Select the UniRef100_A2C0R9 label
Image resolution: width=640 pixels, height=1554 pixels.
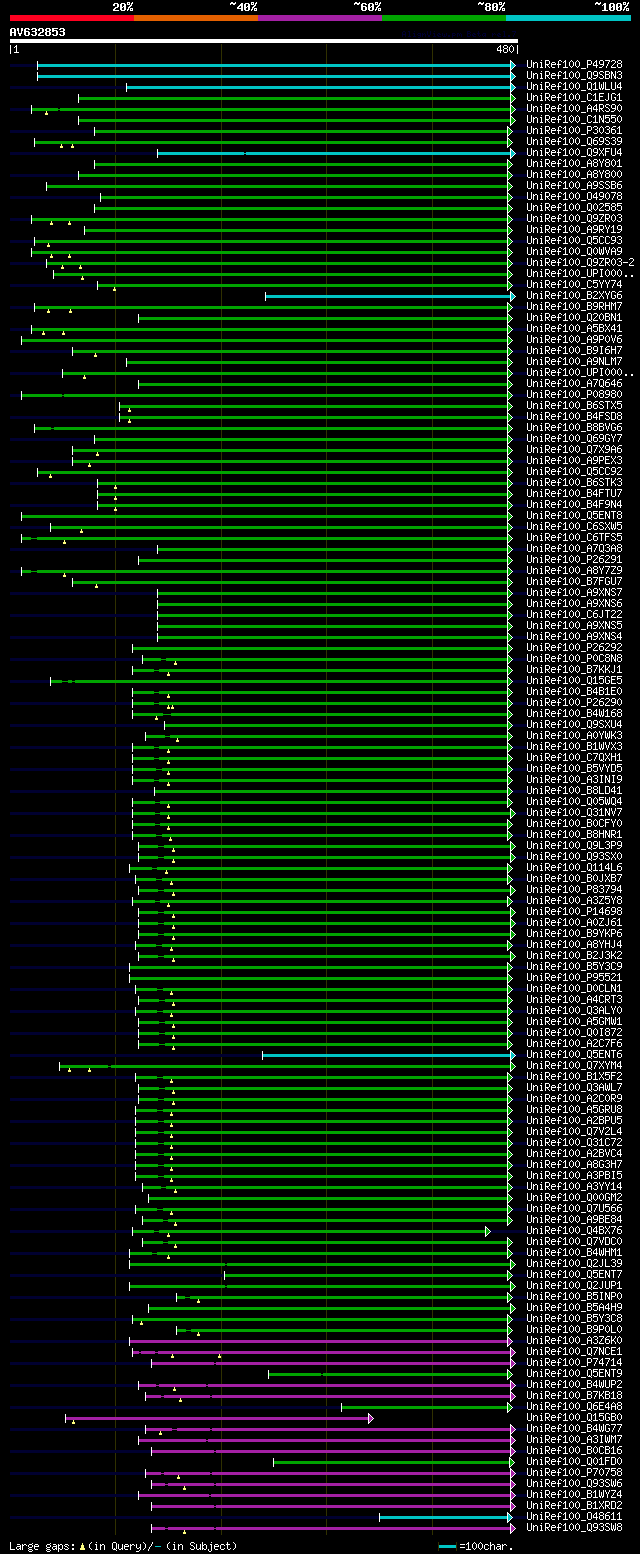[574, 1099]
